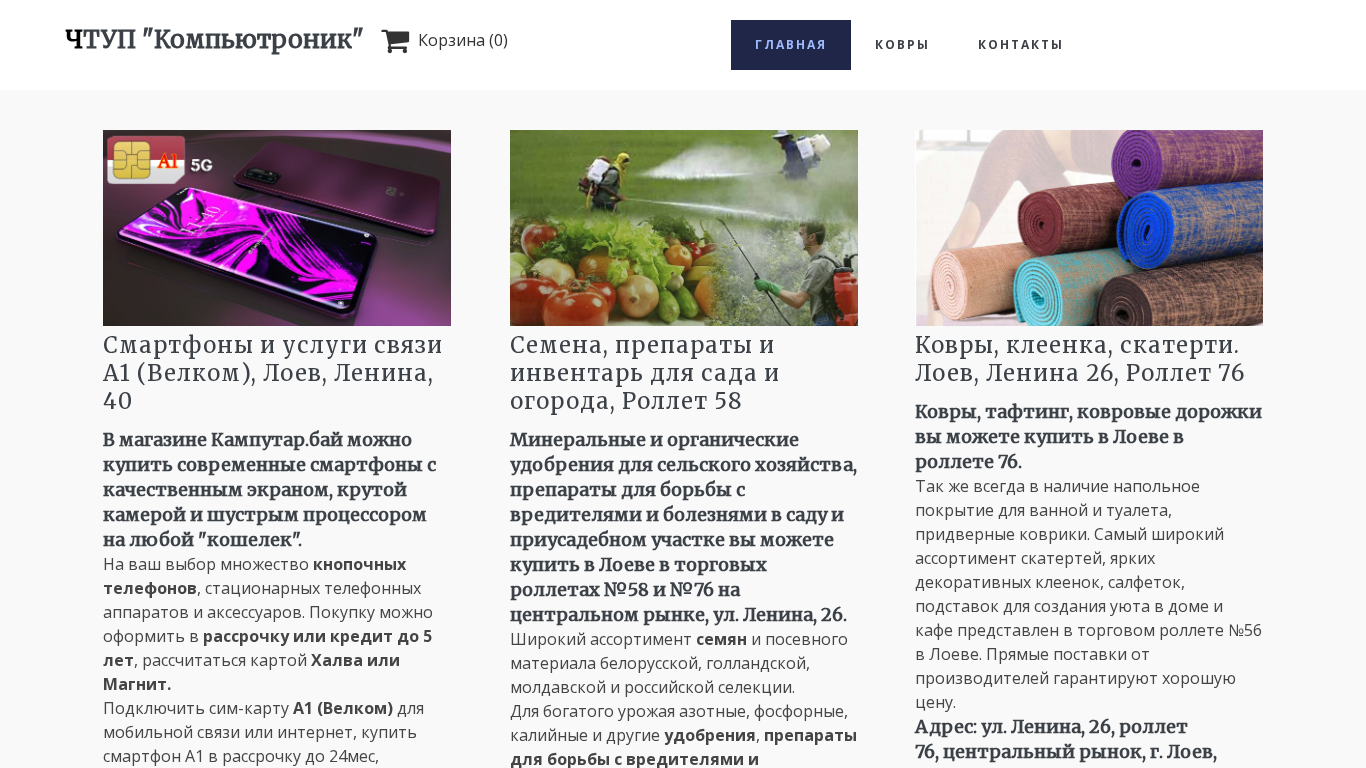The image size is (1366, 768).
Task: Open the rolled carpets image
Action: click(x=1089, y=228)
